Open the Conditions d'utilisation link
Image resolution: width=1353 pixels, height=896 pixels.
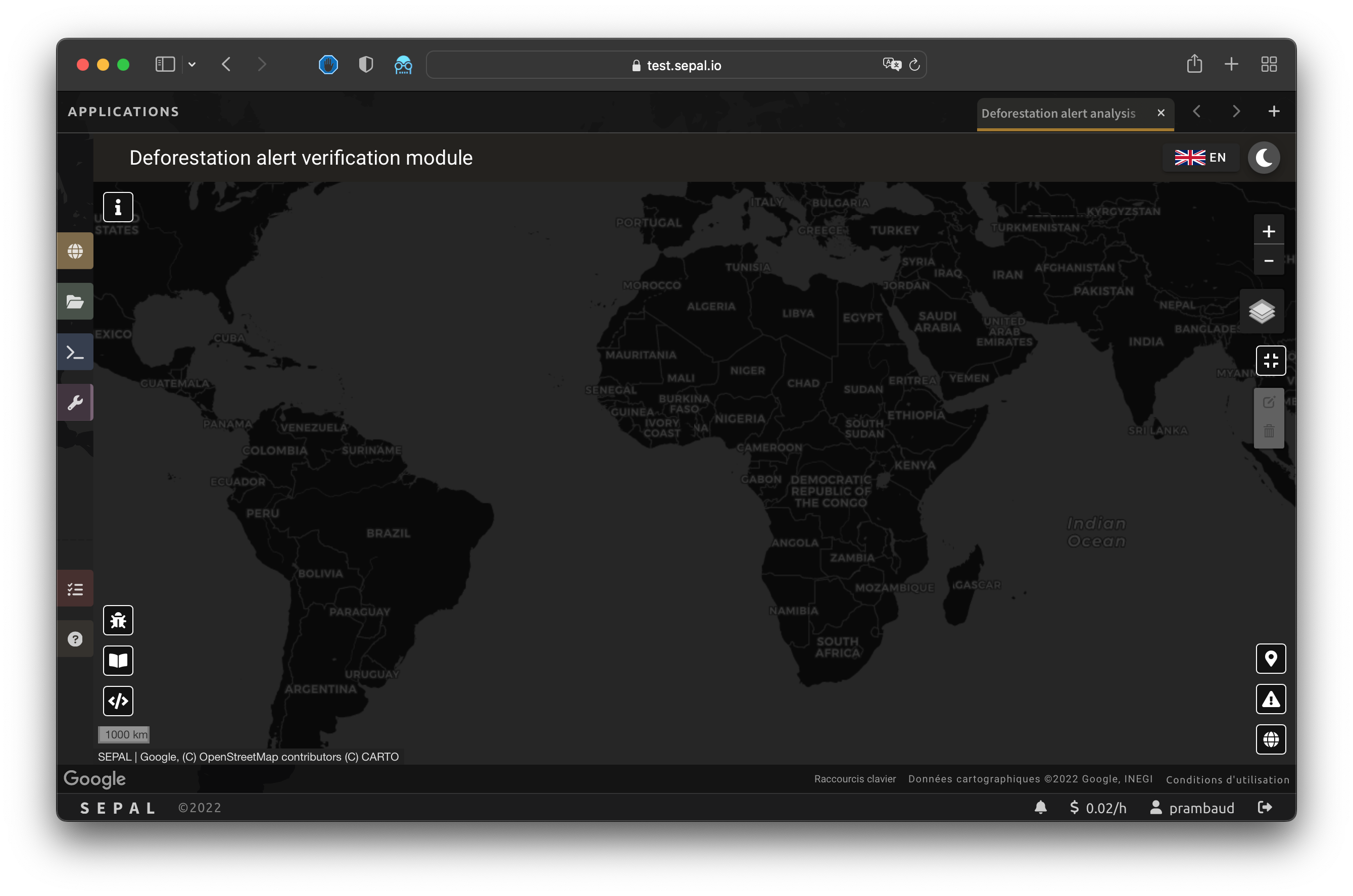1227,779
